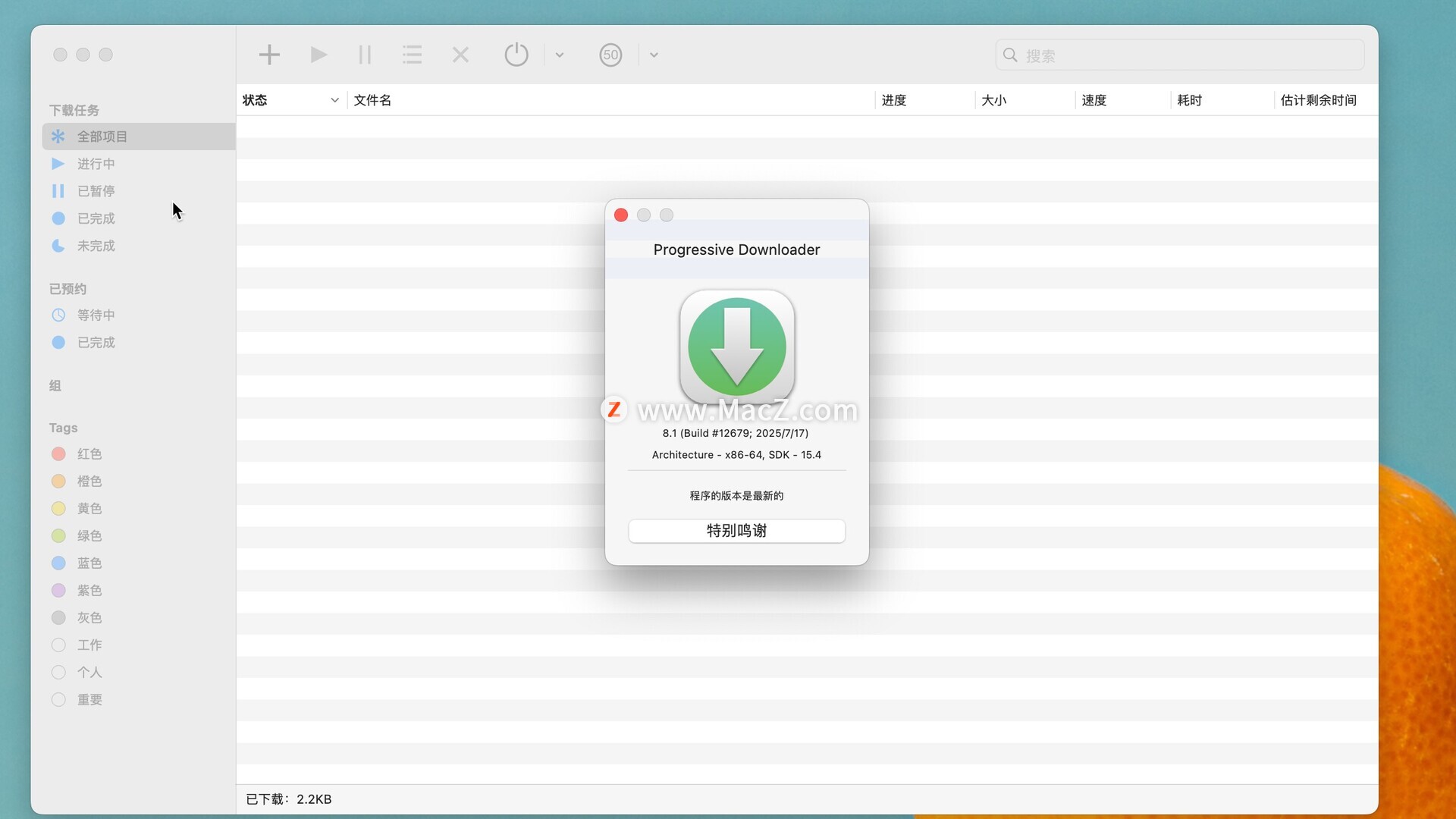Sort by the 速度 column header
Image resolution: width=1456 pixels, height=819 pixels.
pyautogui.click(x=1122, y=100)
